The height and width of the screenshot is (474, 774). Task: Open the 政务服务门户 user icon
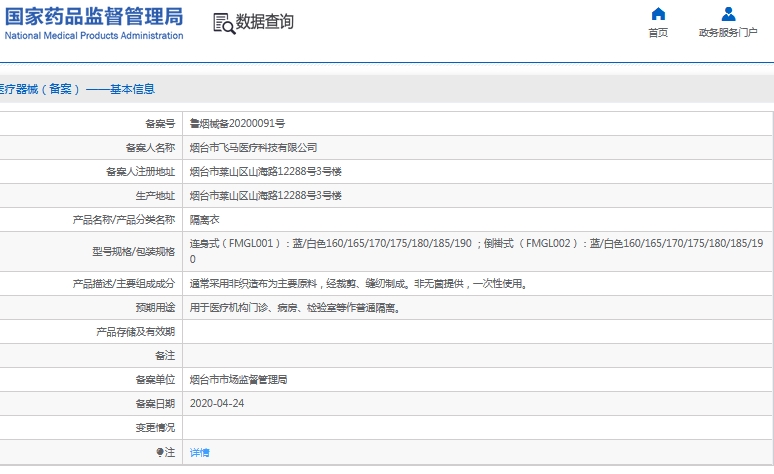[x=728, y=14]
